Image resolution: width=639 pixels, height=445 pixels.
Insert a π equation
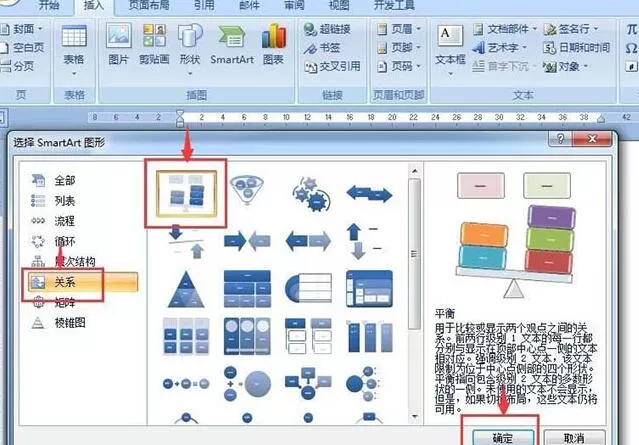632,29
